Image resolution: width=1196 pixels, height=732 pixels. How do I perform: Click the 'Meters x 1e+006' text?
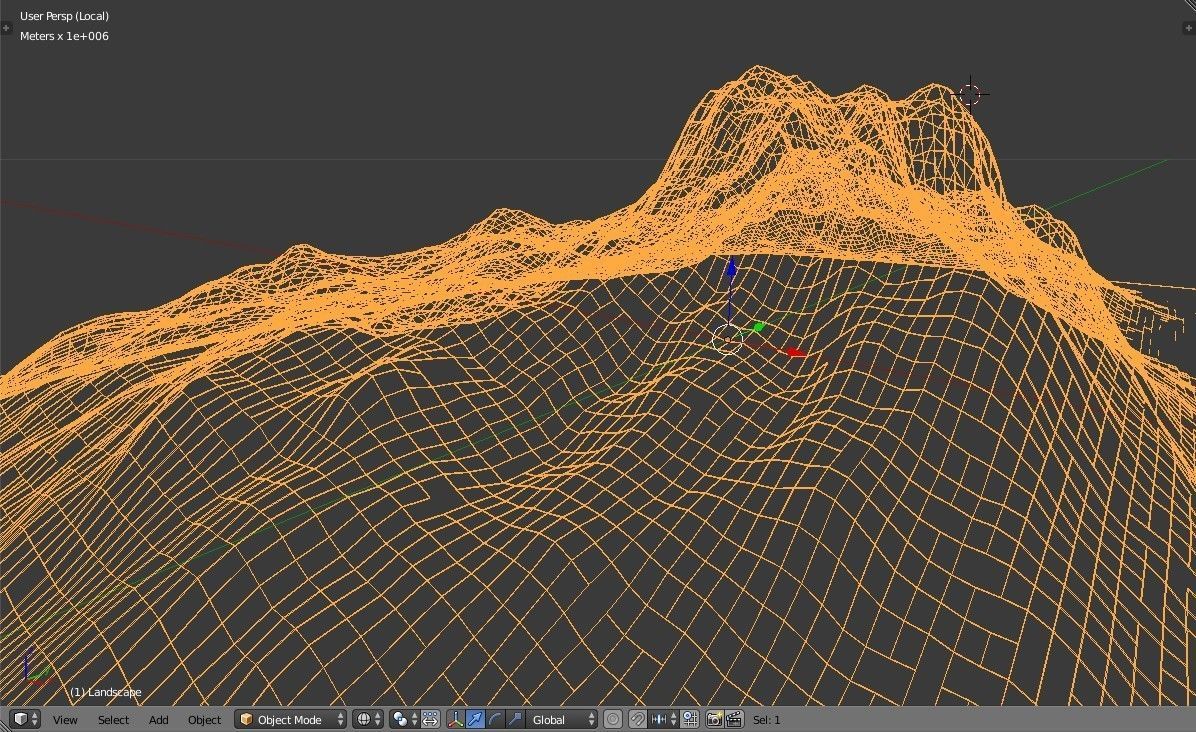[64, 36]
